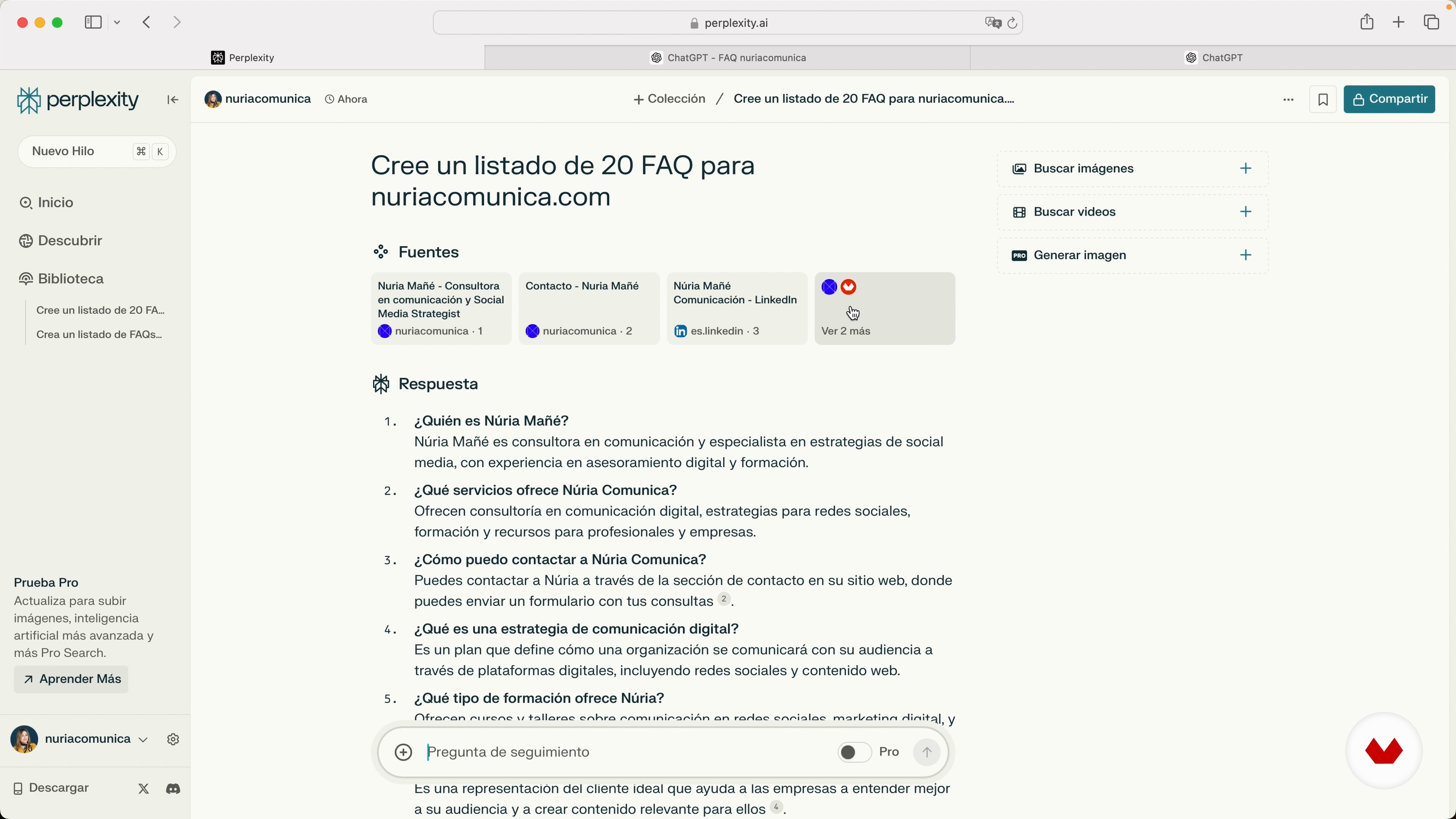Click question '¿Quién es Núria Mañé?'
Screen dimensions: 1456x819
tap(491, 421)
